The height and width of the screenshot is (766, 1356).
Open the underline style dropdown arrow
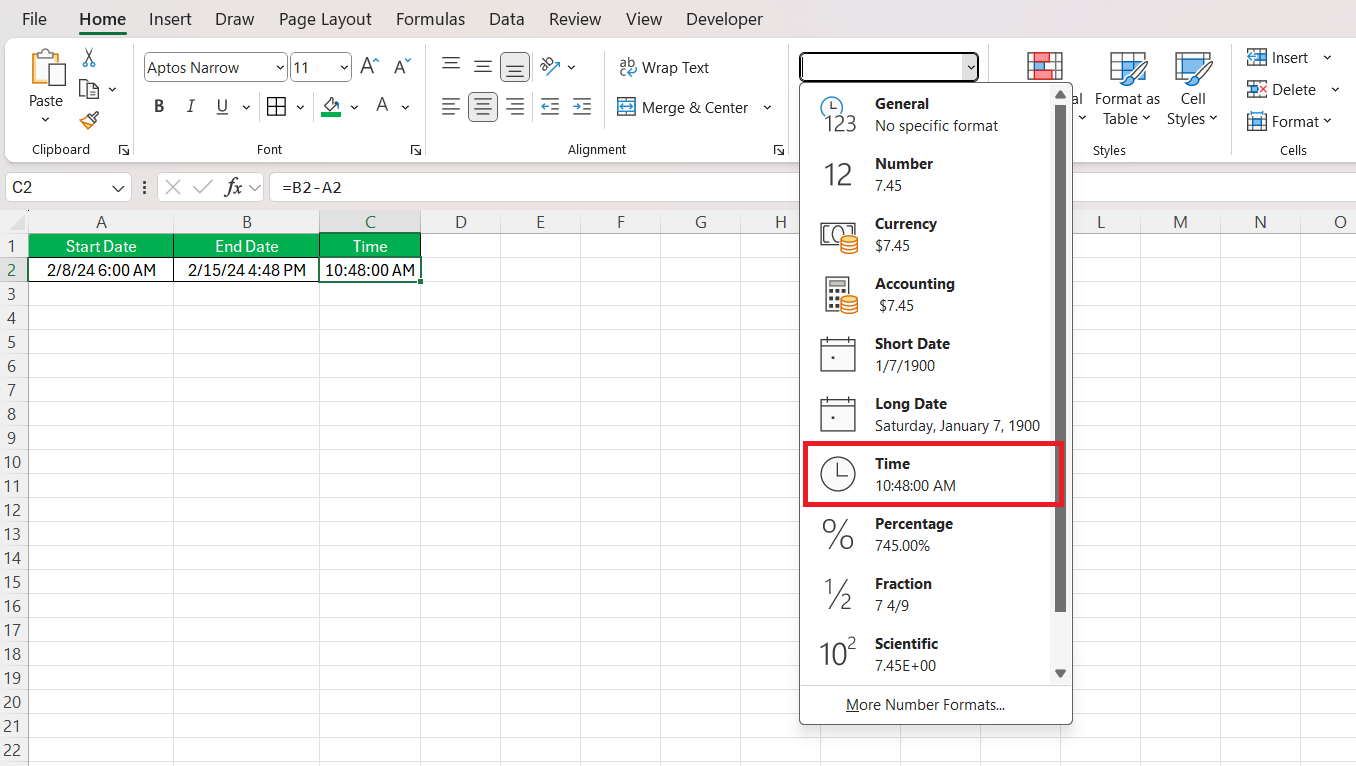pyautogui.click(x=247, y=107)
